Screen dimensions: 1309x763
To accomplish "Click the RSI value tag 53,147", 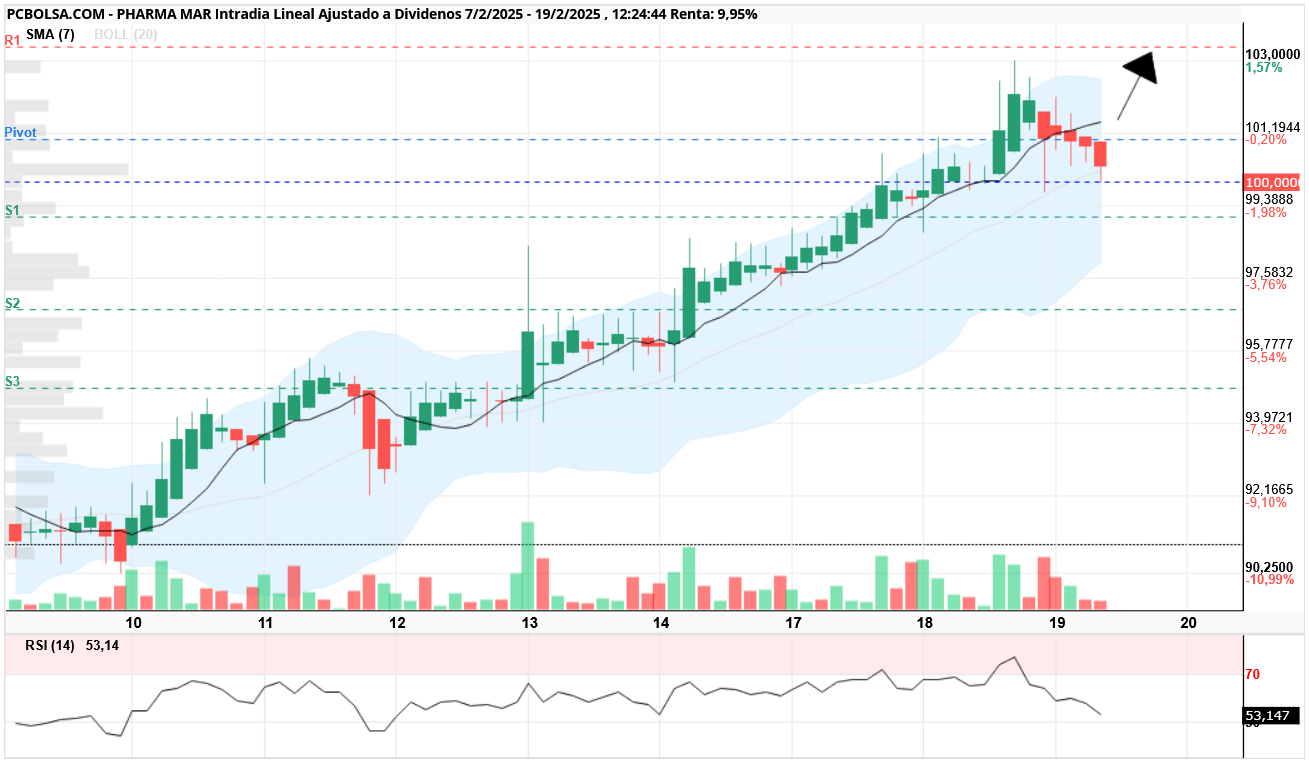I will (1270, 716).
